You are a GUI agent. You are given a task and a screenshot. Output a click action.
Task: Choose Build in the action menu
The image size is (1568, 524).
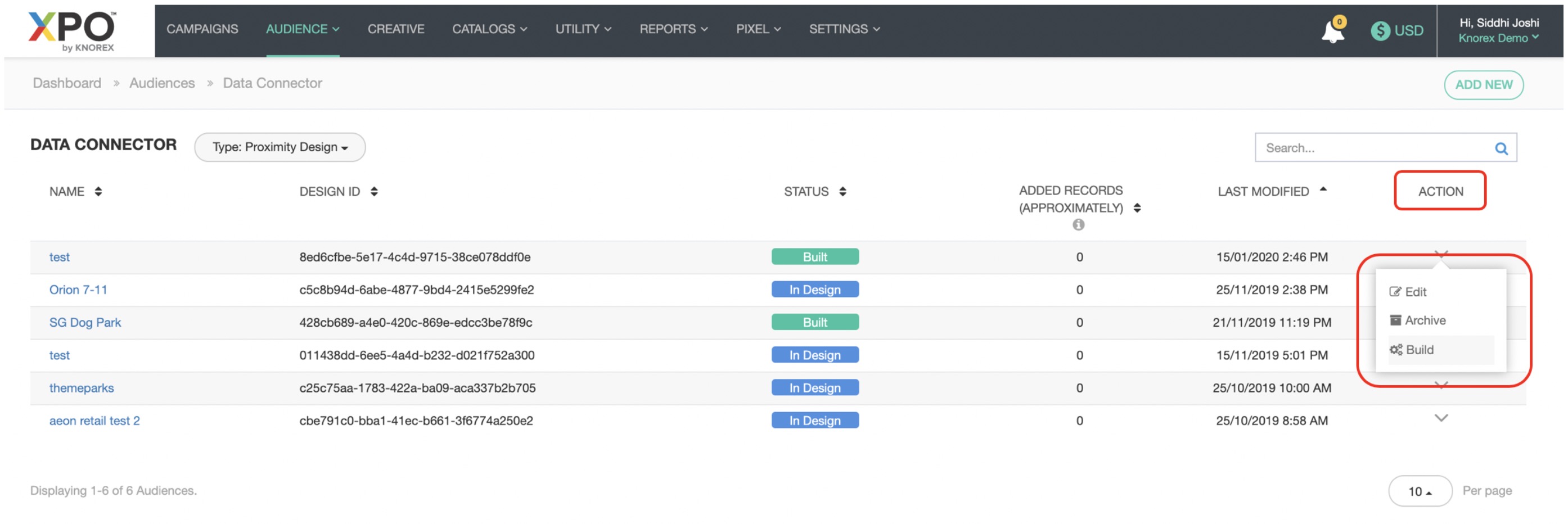click(x=1419, y=350)
